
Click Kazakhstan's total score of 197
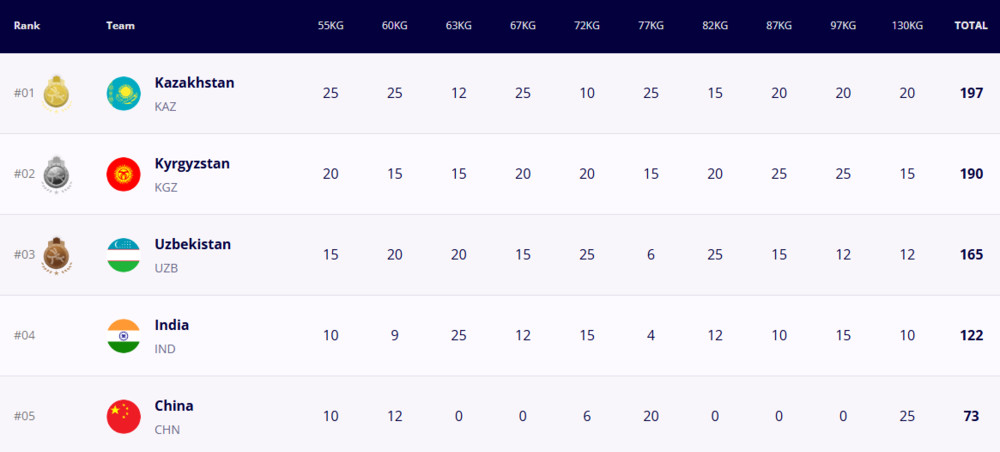[971, 93]
